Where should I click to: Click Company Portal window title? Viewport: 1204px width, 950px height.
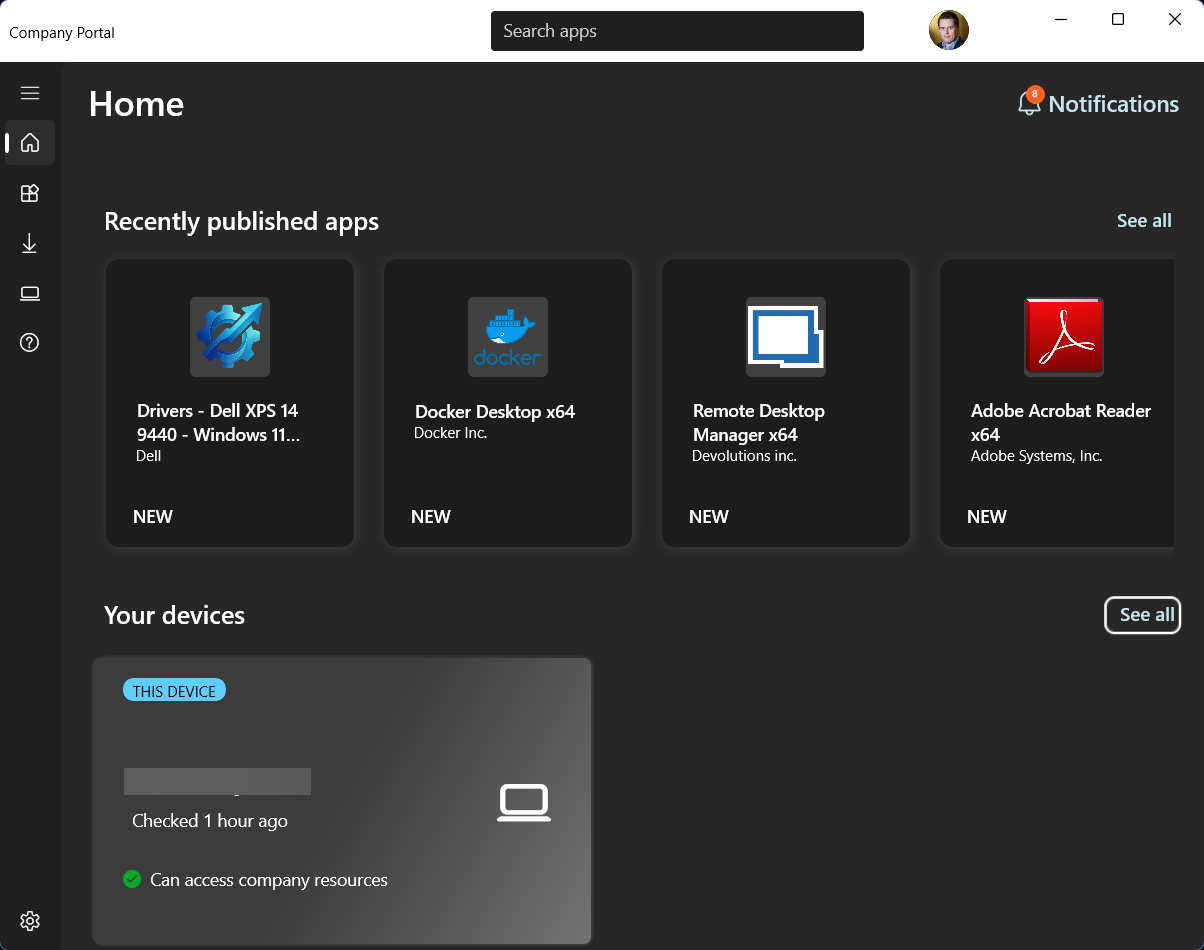[62, 32]
